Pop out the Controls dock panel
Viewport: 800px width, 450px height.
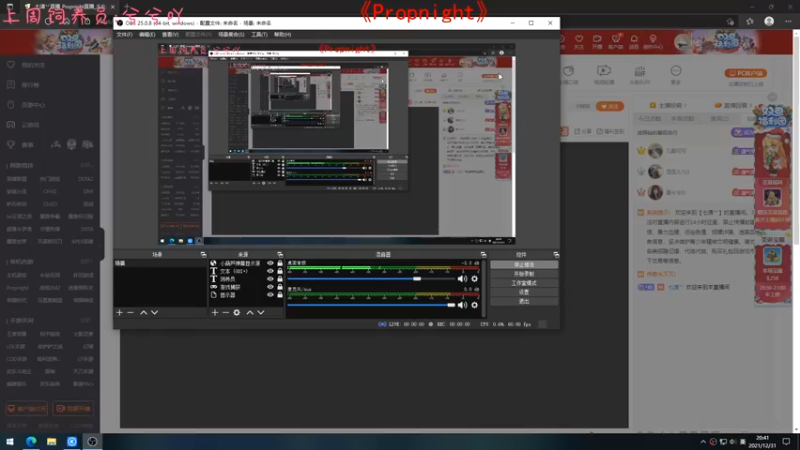tap(556, 254)
